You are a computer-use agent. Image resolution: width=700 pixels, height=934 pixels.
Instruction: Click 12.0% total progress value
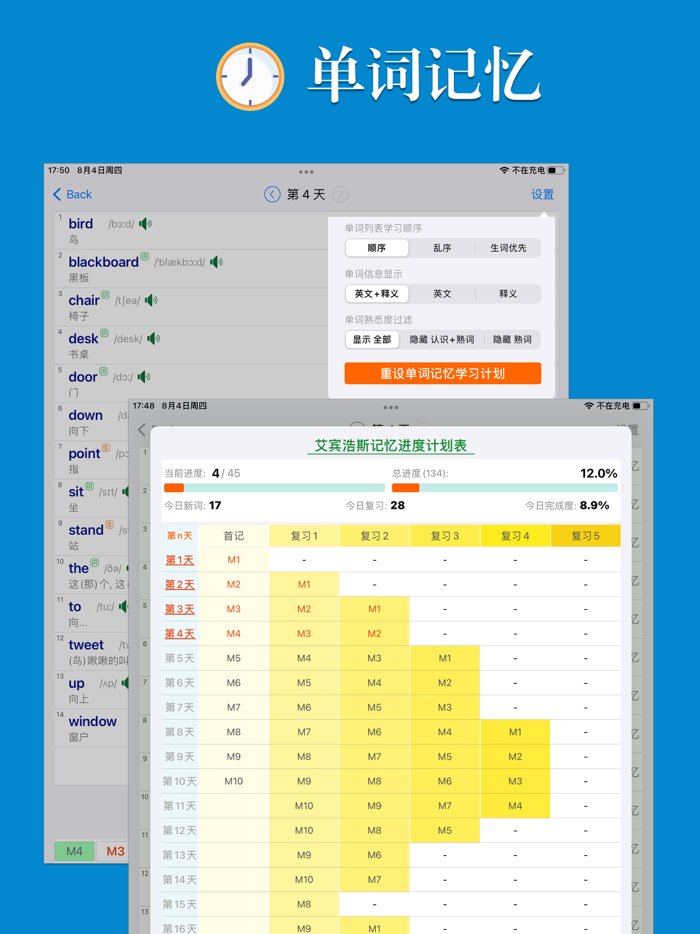[x=599, y=474]
